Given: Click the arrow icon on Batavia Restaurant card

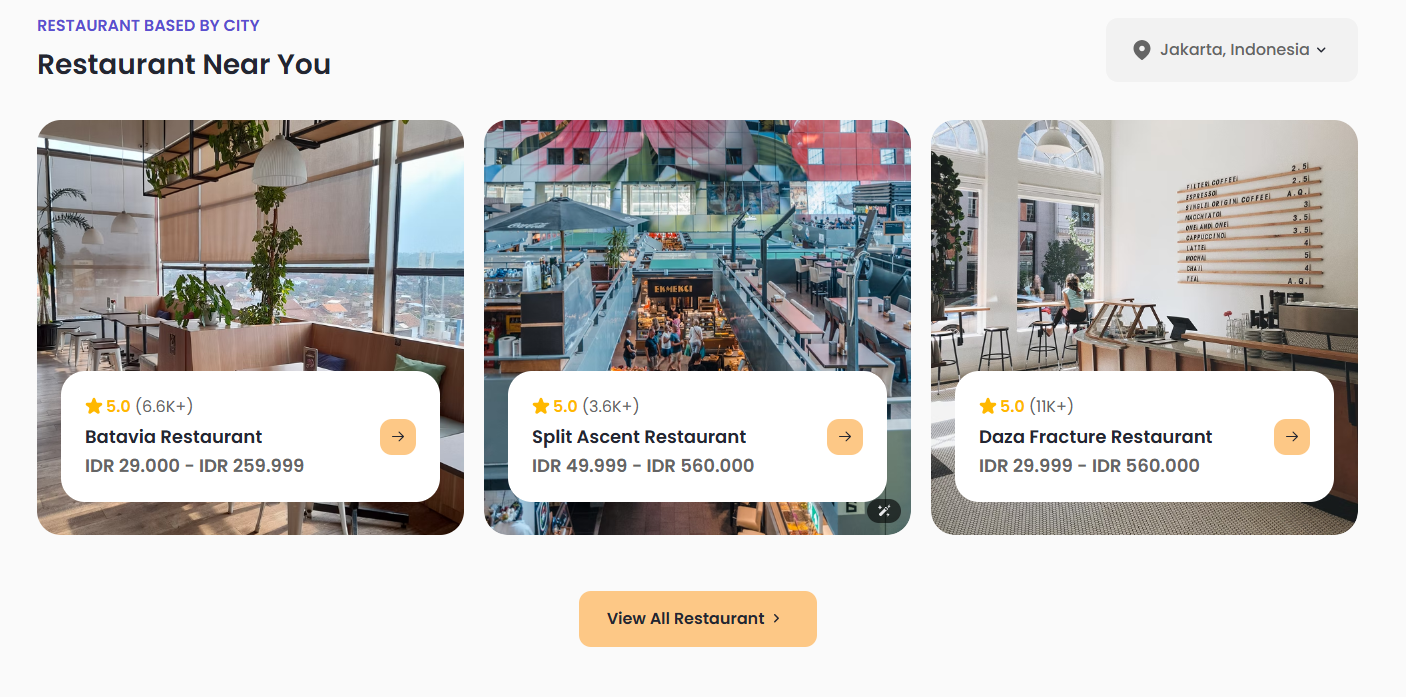Looking at the screenshot, I should (398, 437).
